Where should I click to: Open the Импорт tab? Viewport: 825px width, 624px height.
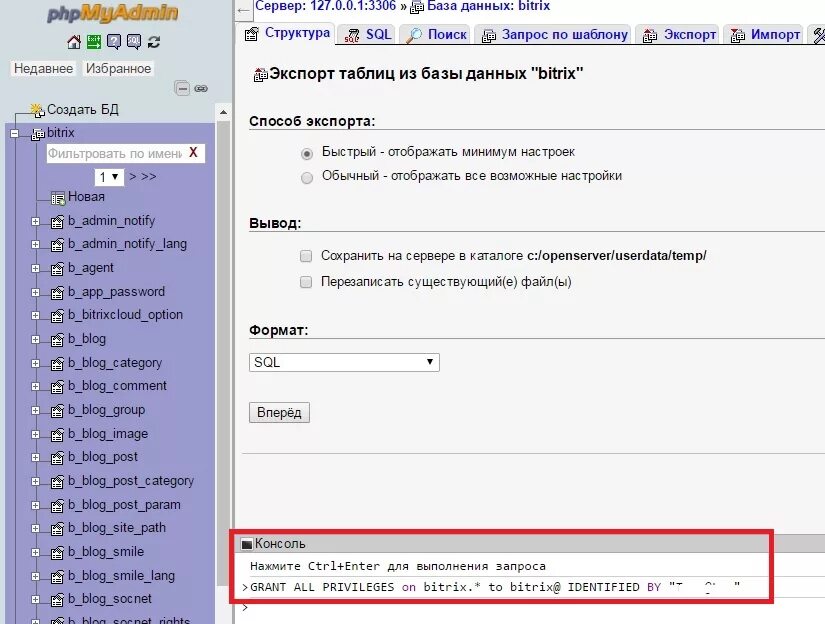click(764, 35)
